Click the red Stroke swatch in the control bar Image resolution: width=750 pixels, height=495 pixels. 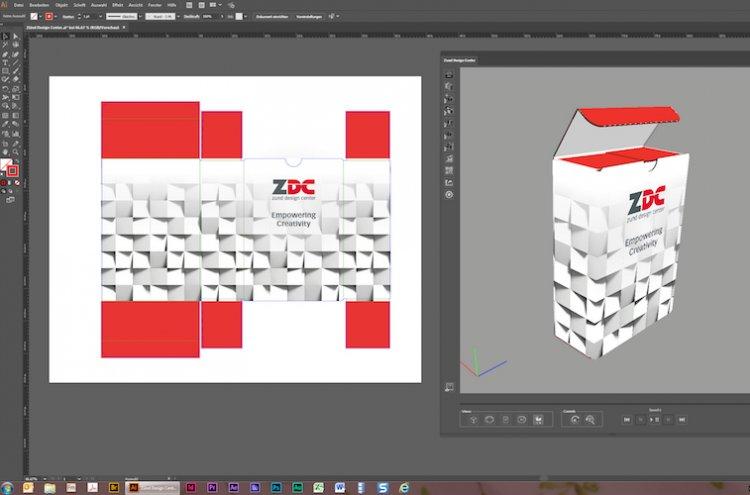point(49,16)
